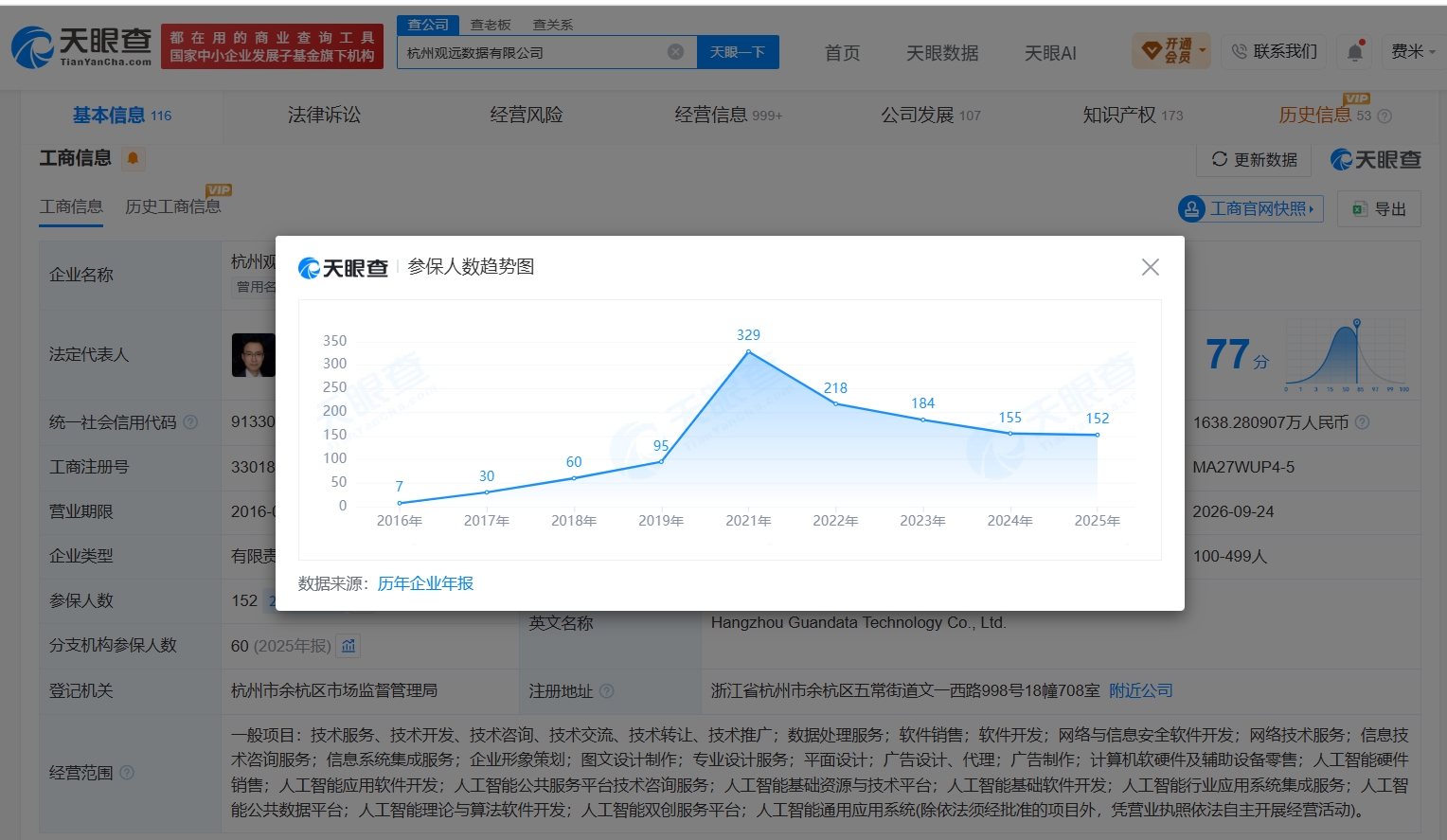Select the 基本信息 tab
This screenshot has height=840, width=1447.
pos(122,116)
